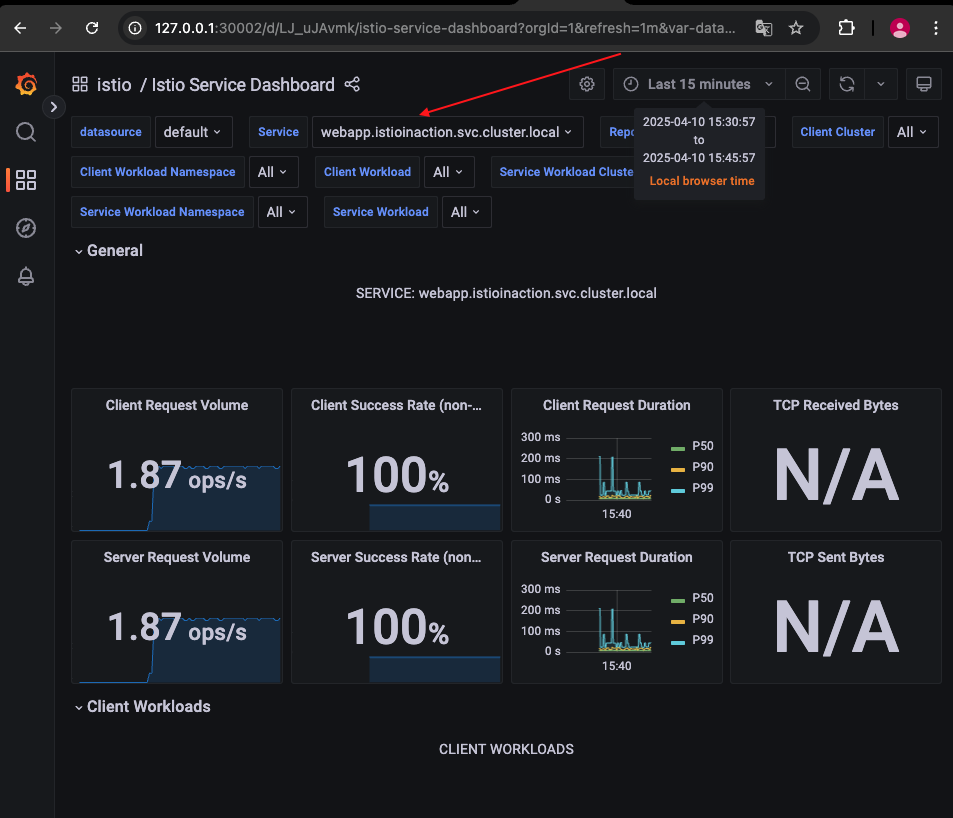Open the Client Workload Namespace All dropdown
Image resolution: width=953 pixels, height=818 pixels.
(274, 172)
